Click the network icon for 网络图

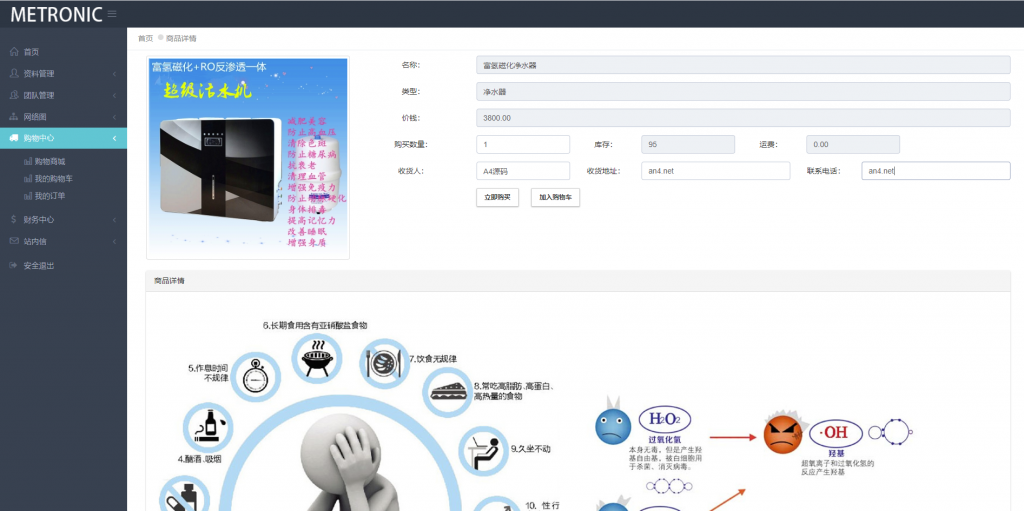12,116
